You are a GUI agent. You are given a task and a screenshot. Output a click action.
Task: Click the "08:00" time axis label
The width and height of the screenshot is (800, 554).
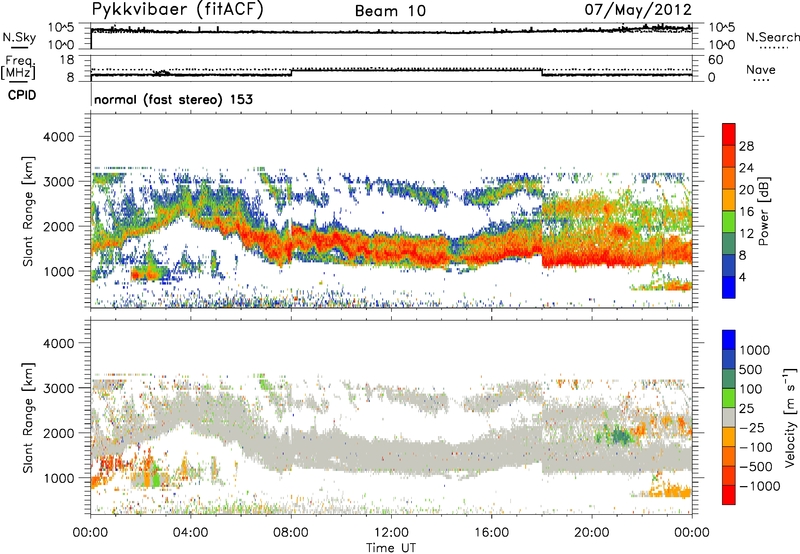coord(291,533)
